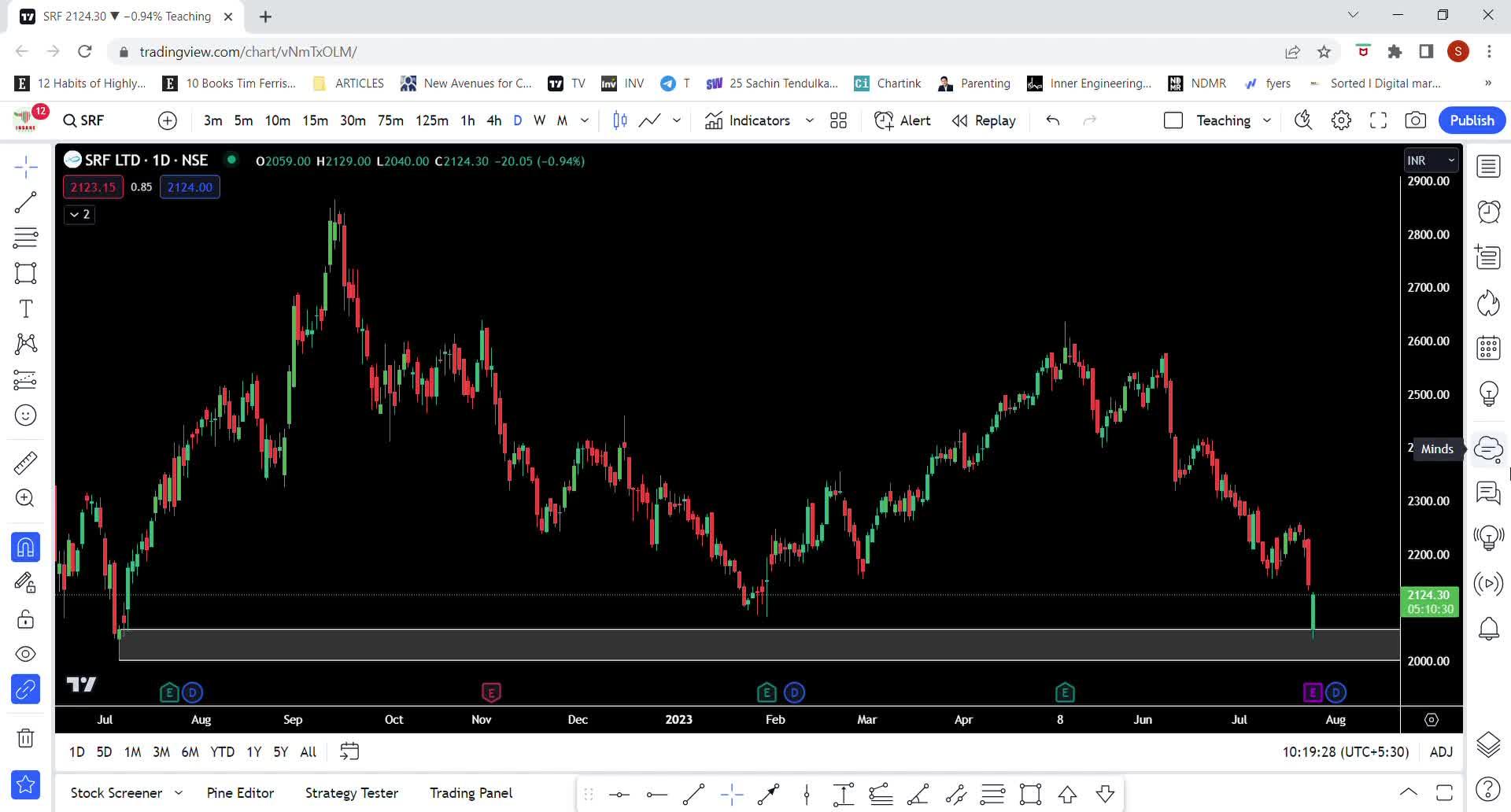Viewport: 1511px width, 812px height.
Task: Enter fullscreen mode
Action: point(1379,120)
